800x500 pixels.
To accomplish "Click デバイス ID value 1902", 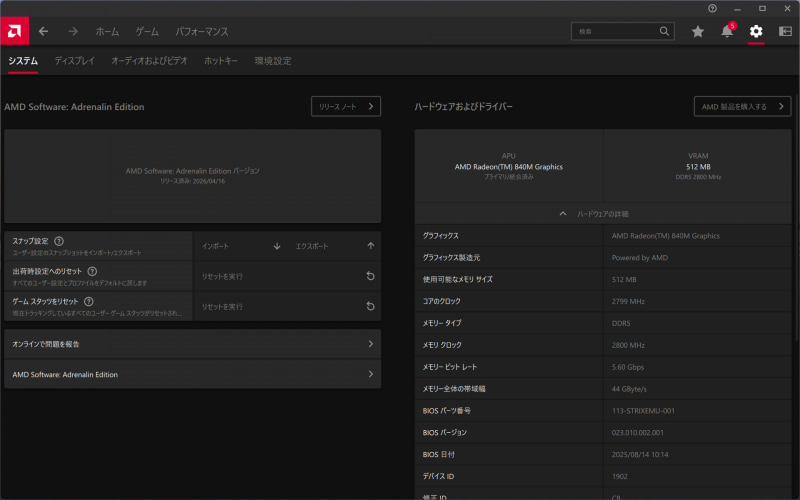I will click(619, 477).
